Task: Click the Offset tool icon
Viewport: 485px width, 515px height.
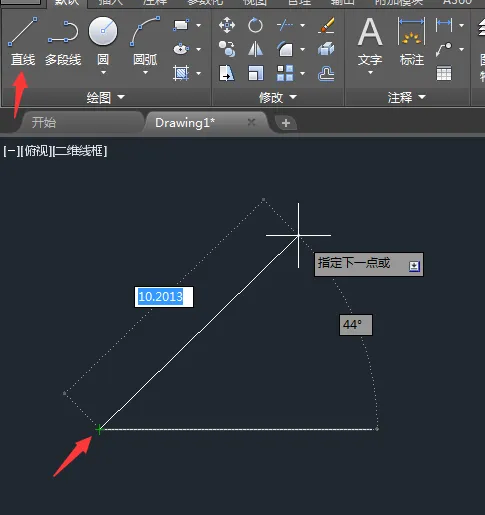Action: 326,73
